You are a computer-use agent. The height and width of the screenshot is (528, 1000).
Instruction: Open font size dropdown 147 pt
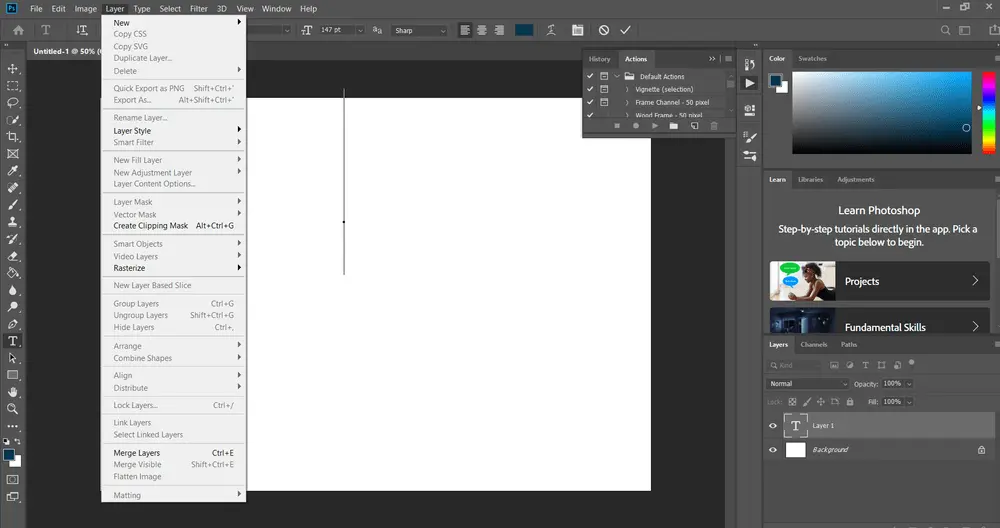tap(360, 30)
